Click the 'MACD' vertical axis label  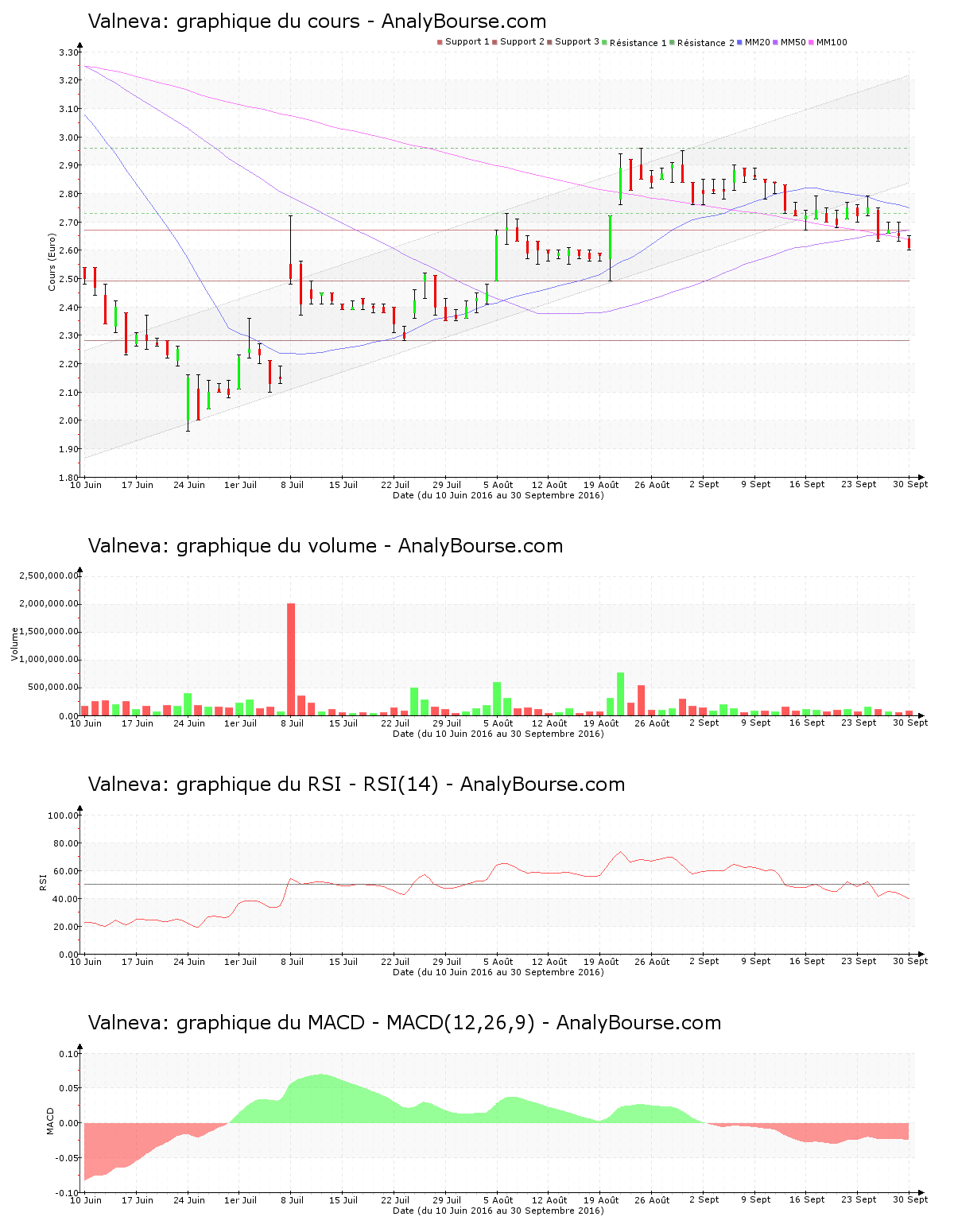coord(51,1122)
